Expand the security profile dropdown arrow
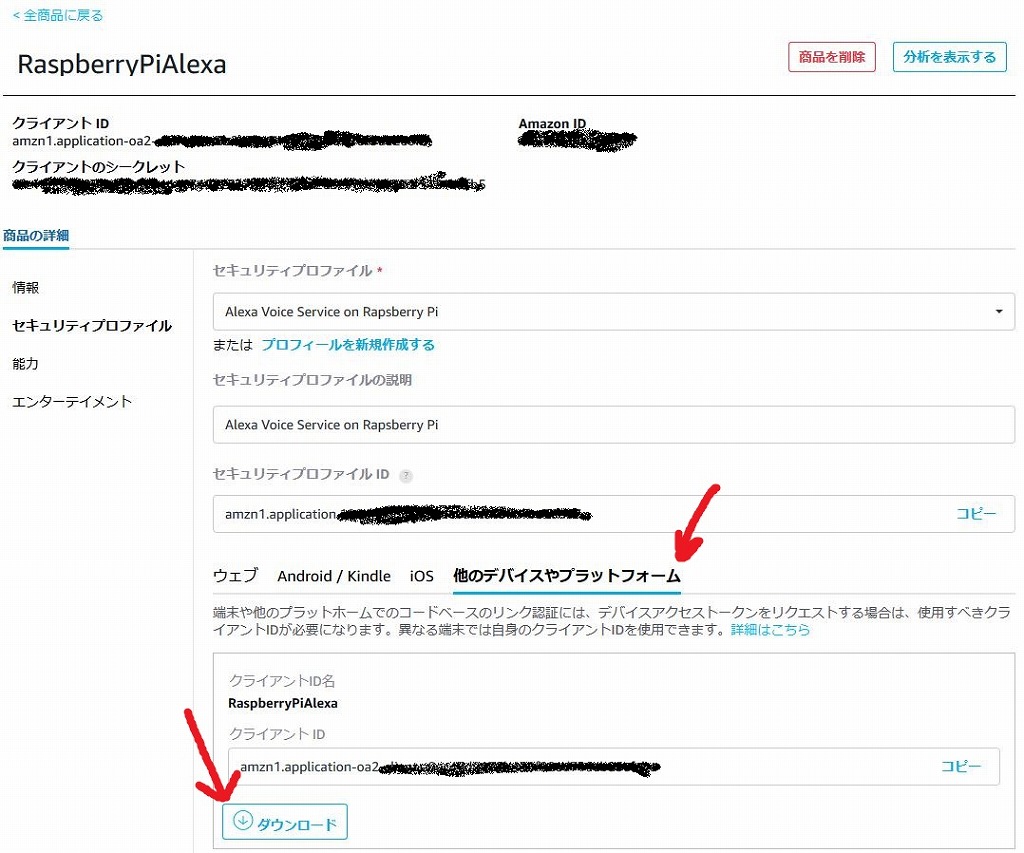The height and width of the screenshot is (853, 1024). [x=999, y=312]
